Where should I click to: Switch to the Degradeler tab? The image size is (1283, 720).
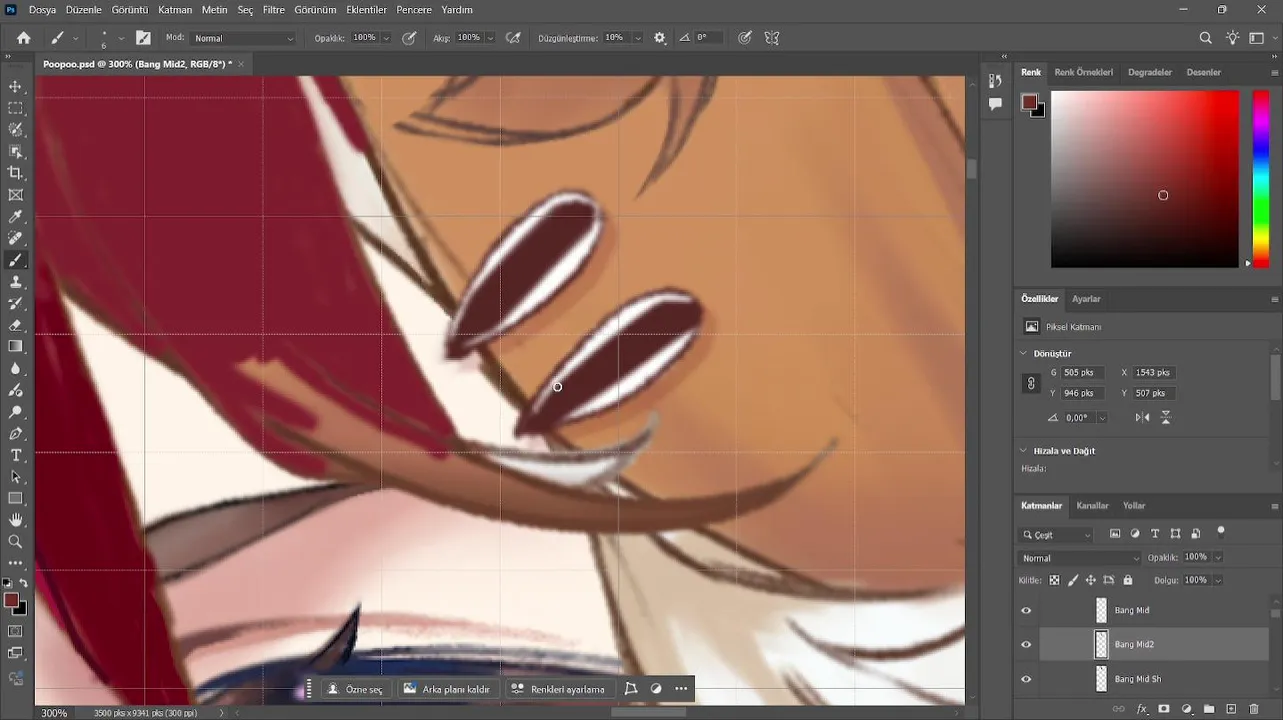1149,72
